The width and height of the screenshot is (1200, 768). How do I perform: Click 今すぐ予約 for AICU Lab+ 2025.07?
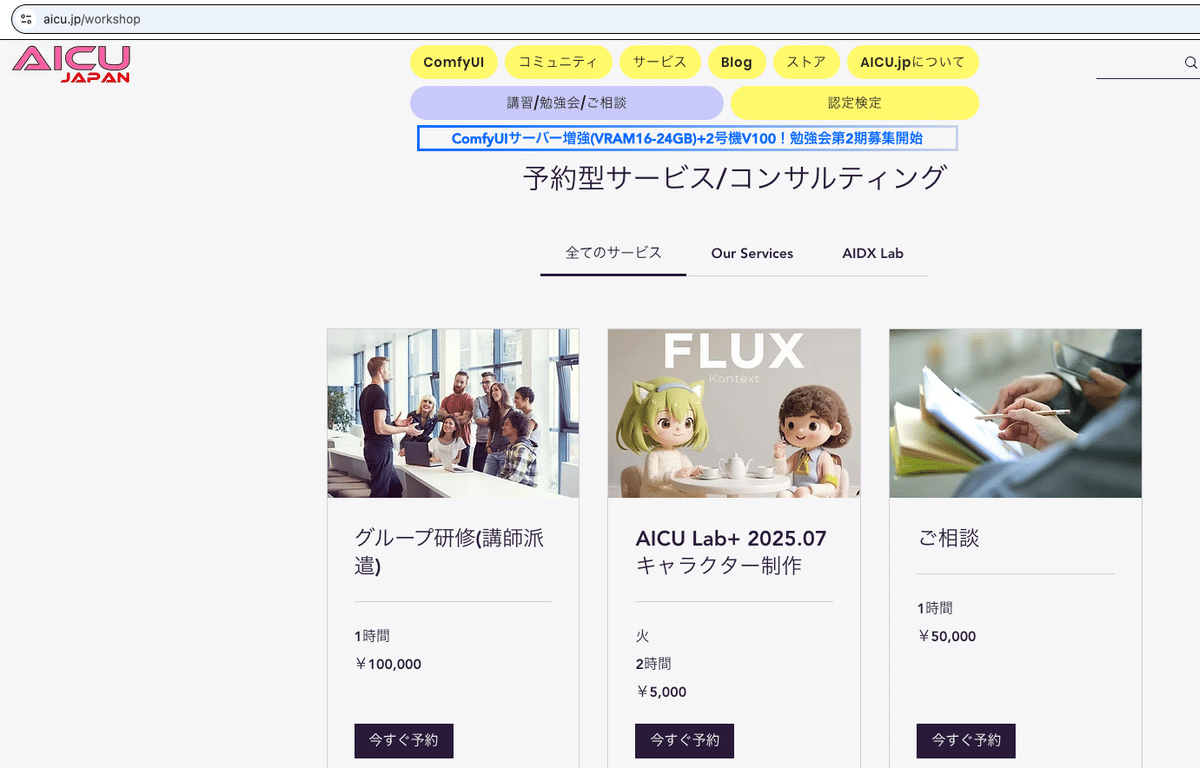[685, 741]
